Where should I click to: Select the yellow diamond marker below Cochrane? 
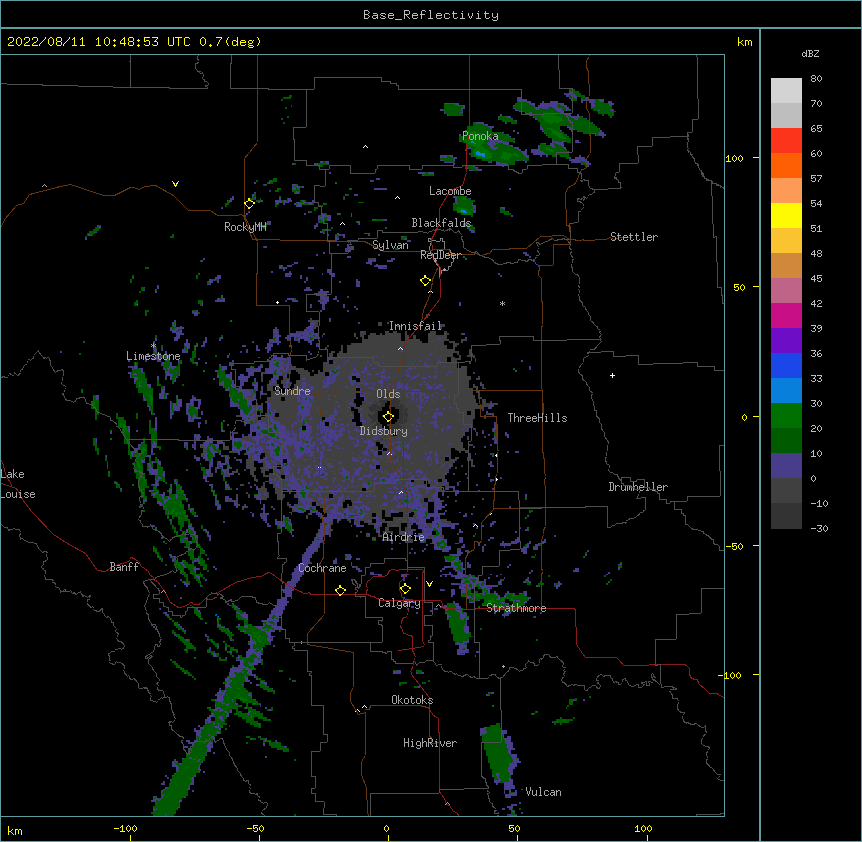pyautogui.click(x=340, y=590)
